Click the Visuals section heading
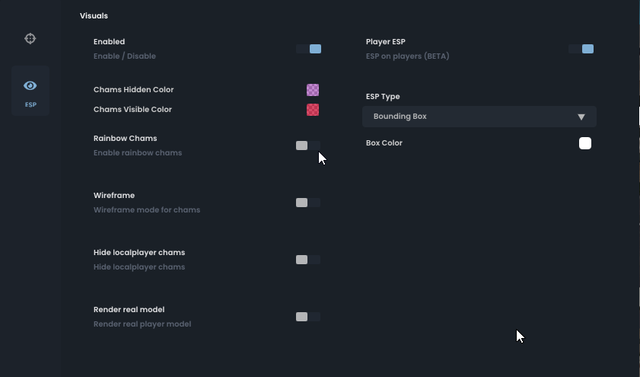Screen dimensions: 640x377 (94, 16)
